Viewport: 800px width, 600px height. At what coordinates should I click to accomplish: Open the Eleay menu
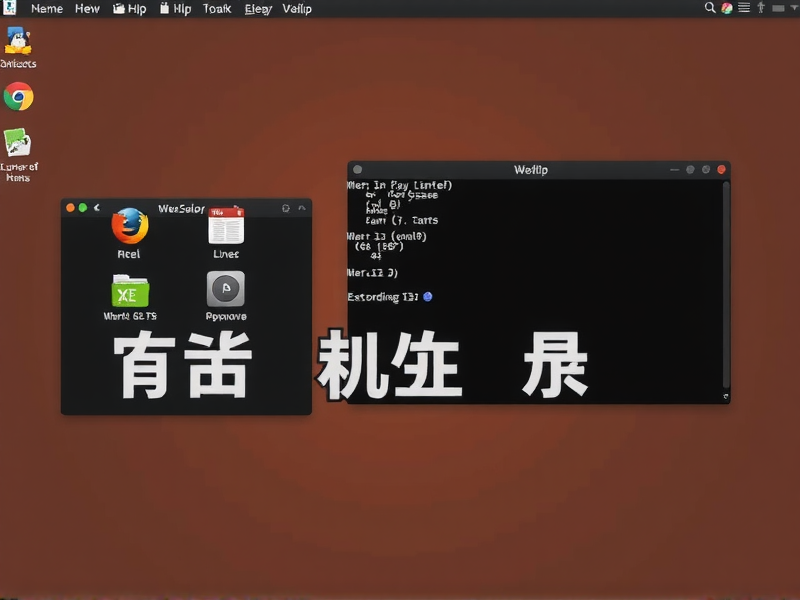(x=258, y=8)
